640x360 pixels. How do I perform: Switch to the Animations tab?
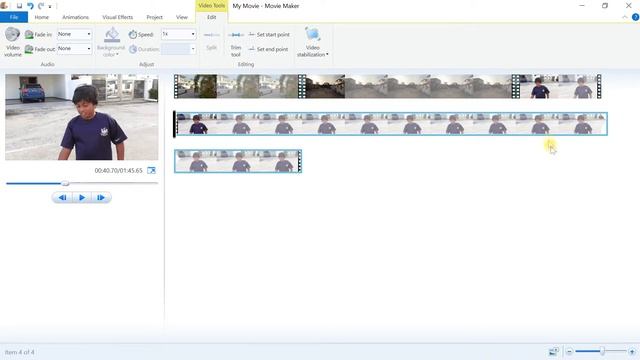76,17
